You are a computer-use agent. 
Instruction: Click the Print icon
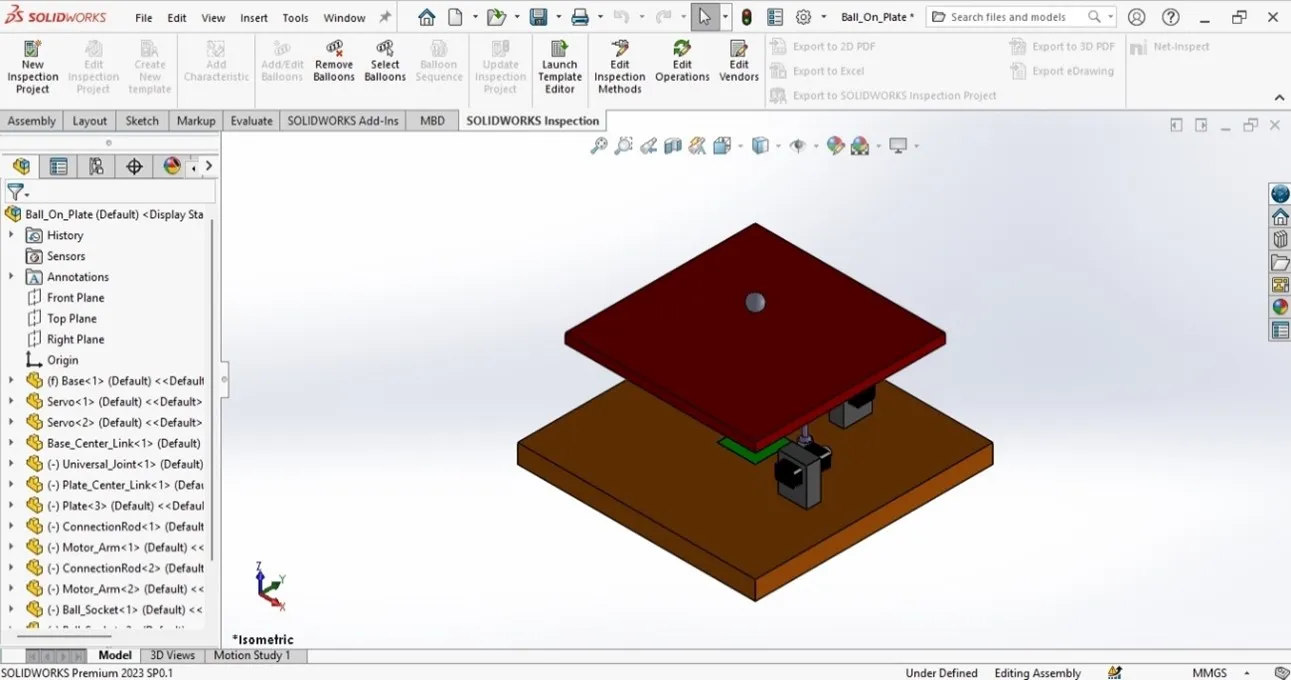pyautogui.click(x=580, y=17)
